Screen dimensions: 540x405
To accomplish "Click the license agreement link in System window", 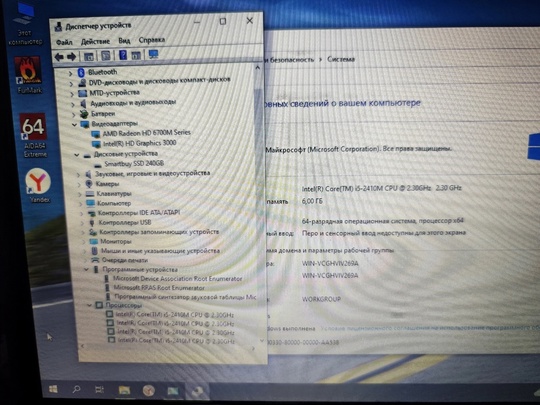I will click(x=430, y=328).
